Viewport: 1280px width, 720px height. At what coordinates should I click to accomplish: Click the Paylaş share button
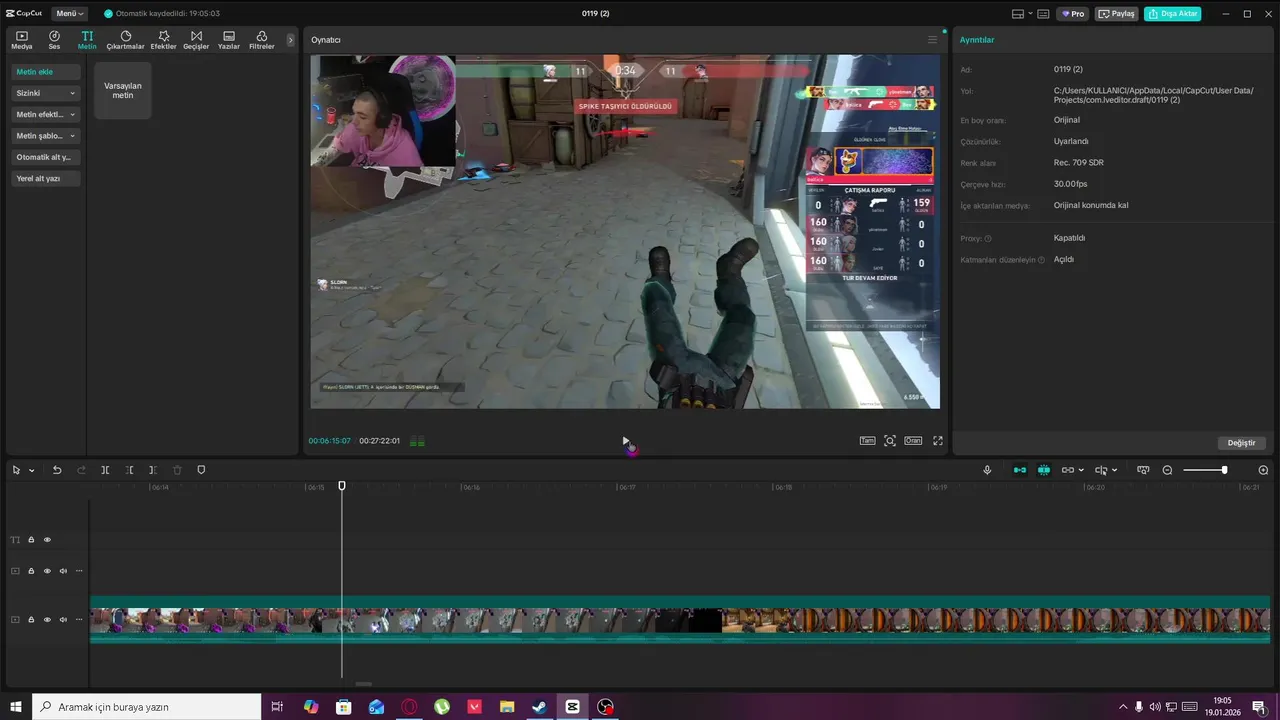(1117, 14)
